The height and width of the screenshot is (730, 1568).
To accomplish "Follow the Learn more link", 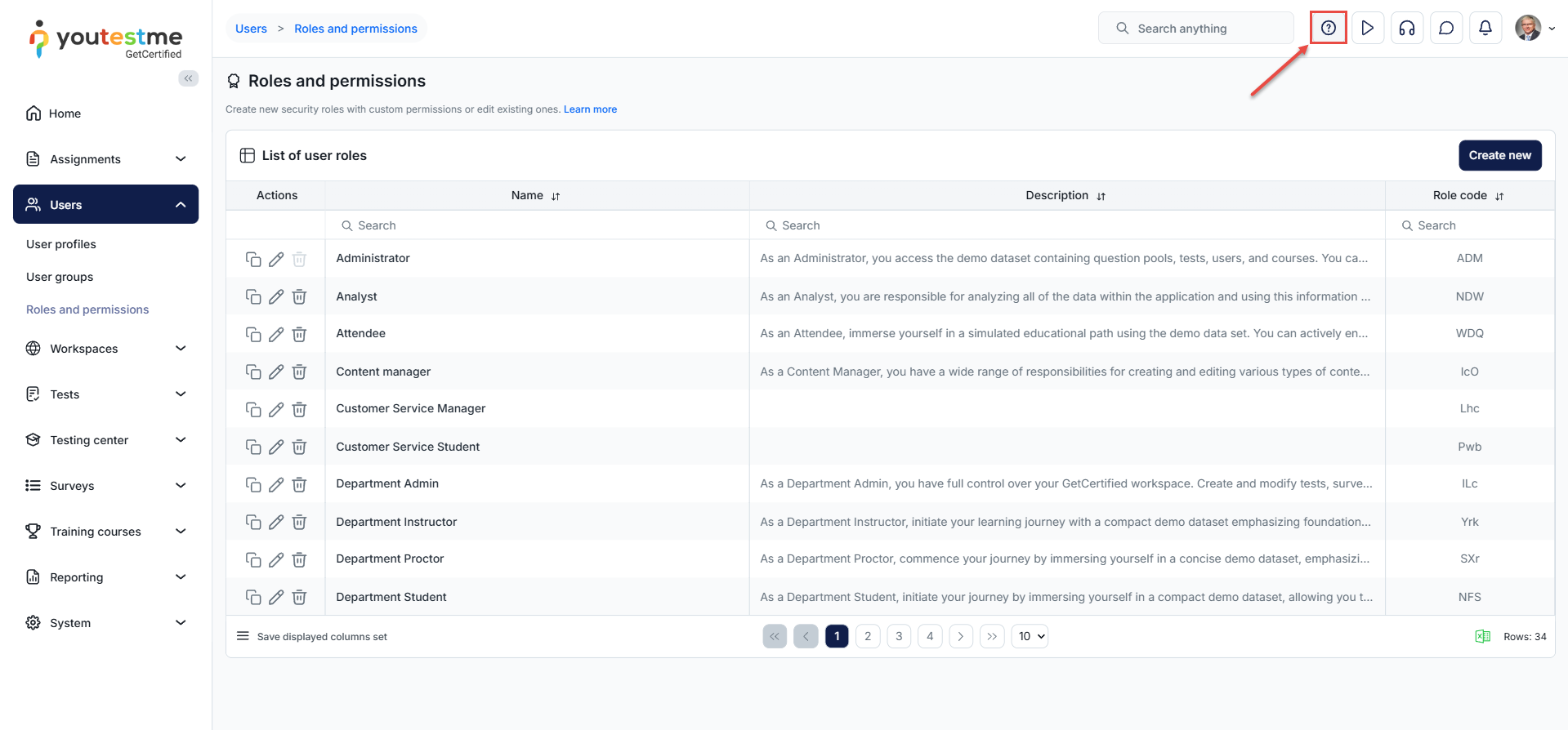I will pos(590,109).
